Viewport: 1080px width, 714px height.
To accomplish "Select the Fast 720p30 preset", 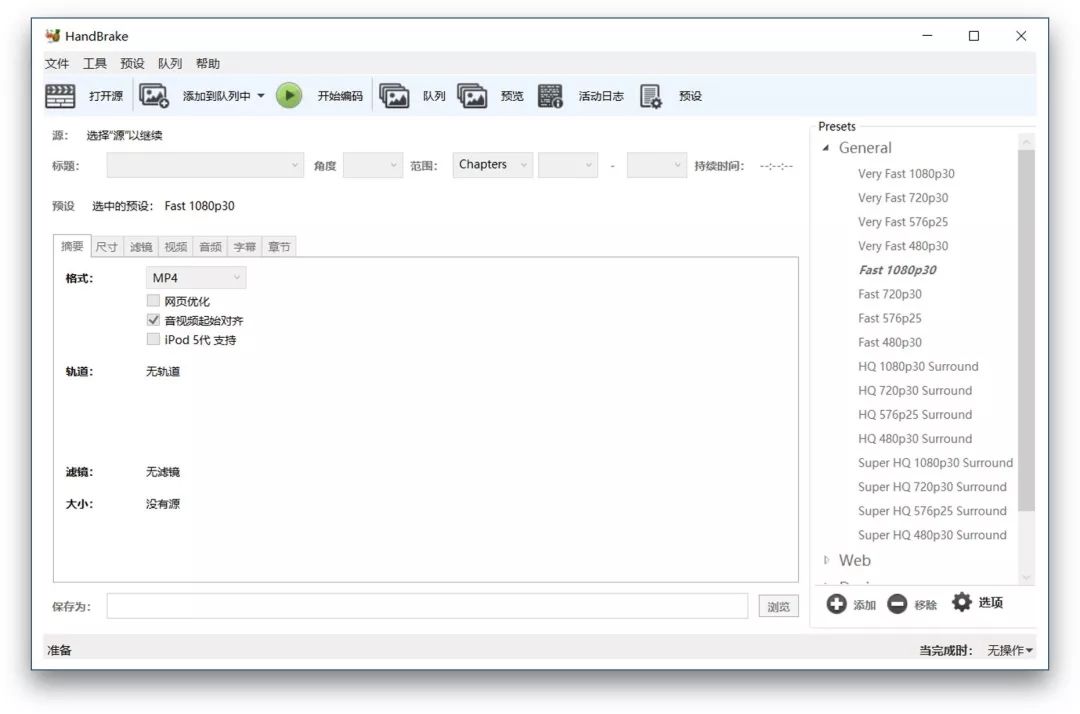I will [x=890, y=294].
